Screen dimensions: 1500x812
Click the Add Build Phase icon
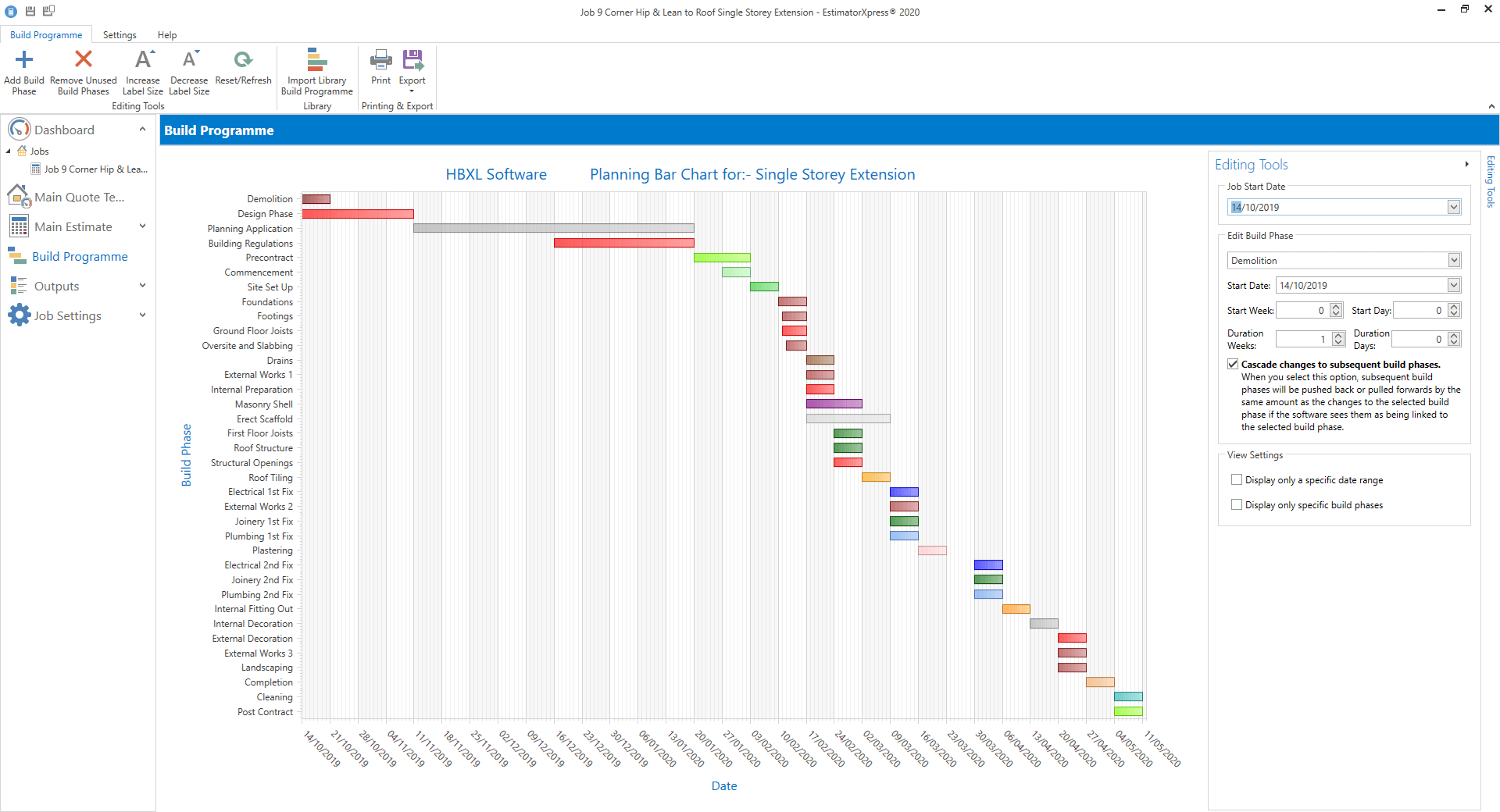(x=24, y=59)
